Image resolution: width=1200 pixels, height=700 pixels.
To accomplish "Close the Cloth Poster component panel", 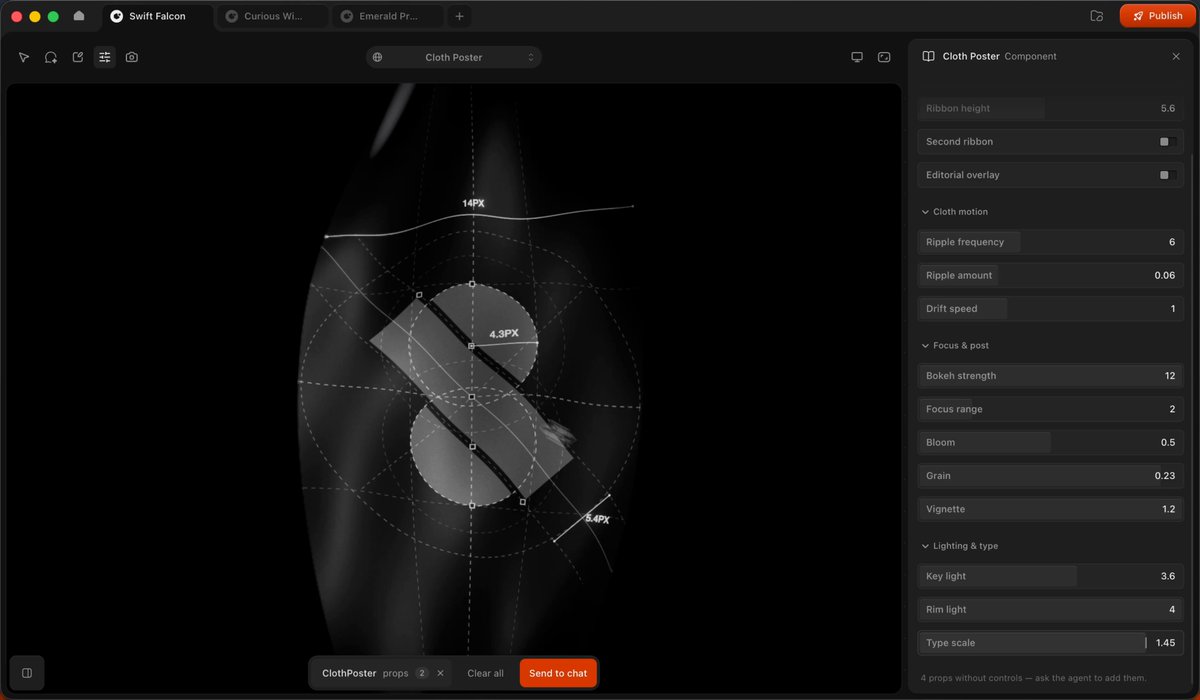I will [x=1176, y=57].
